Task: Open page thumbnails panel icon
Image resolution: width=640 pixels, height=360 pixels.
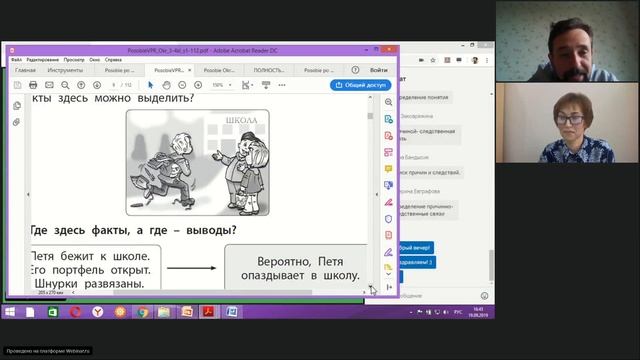Action: (x=17, y=106)
